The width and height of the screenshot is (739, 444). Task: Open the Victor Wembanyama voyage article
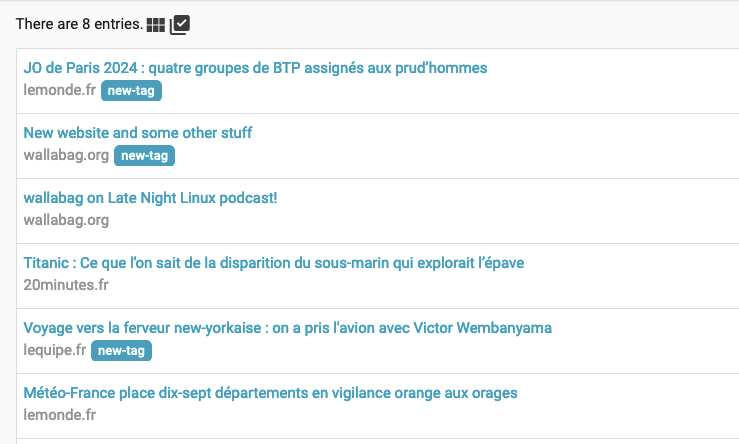[x=287, y=328]
